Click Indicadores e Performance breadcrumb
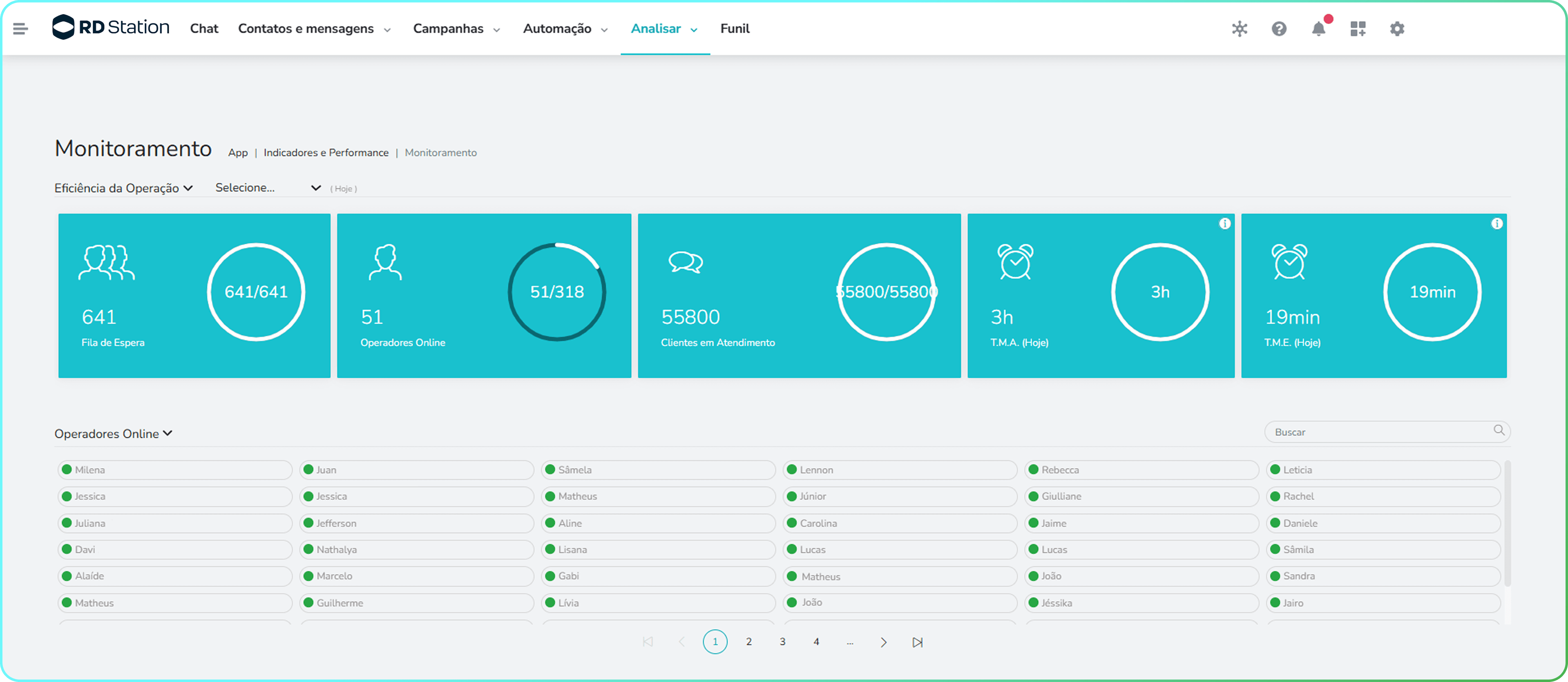 [326, 153]
